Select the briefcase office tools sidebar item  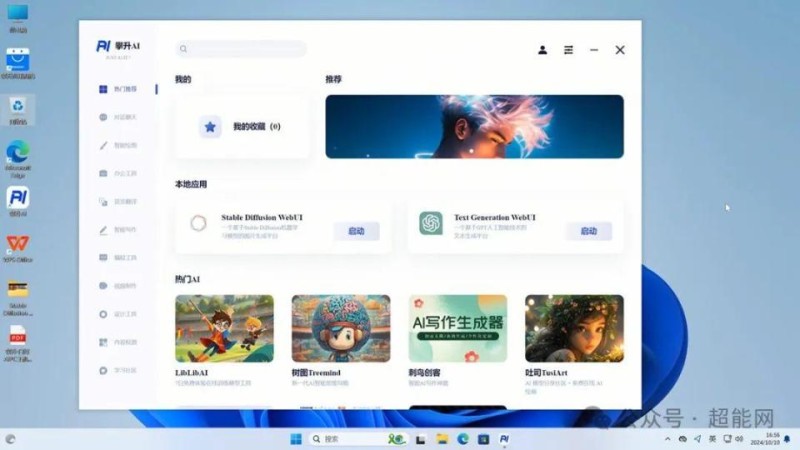pos(118,173)
